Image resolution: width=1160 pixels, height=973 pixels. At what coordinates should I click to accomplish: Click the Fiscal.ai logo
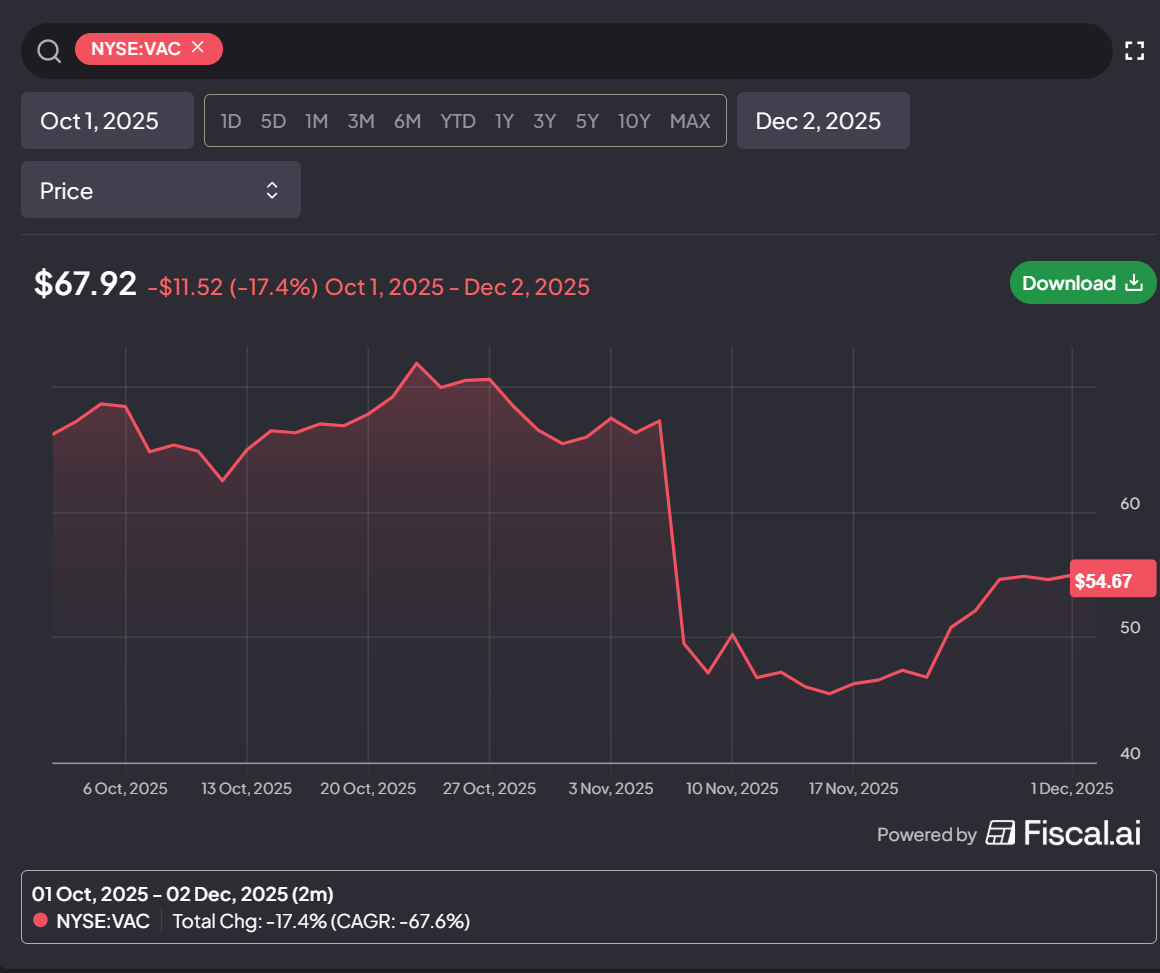click(1064, 834)
